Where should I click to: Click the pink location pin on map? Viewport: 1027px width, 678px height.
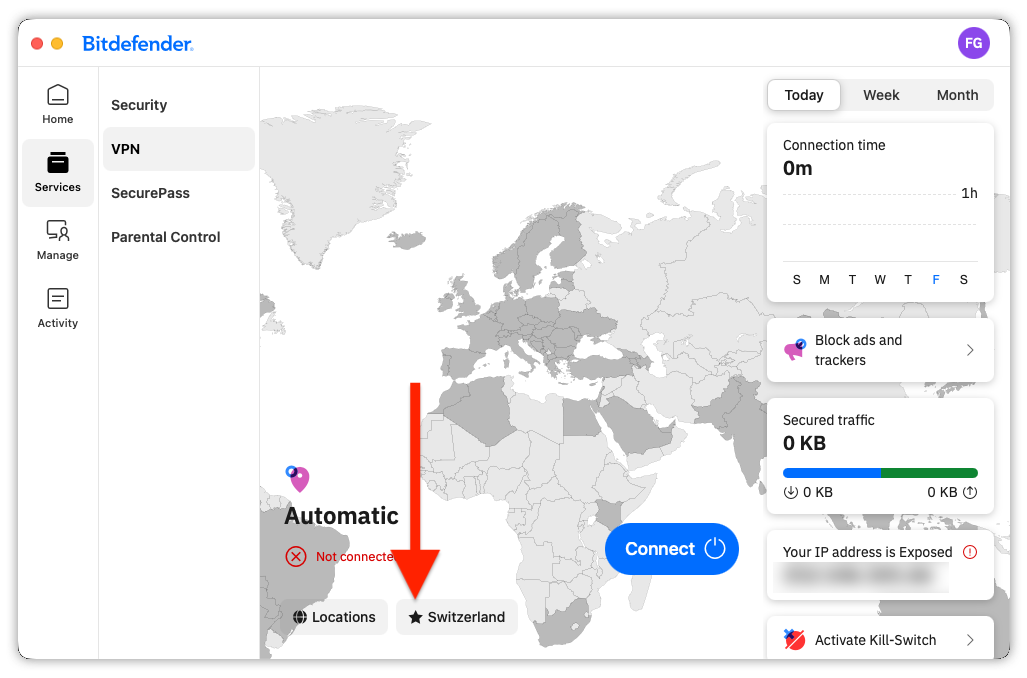298,479
